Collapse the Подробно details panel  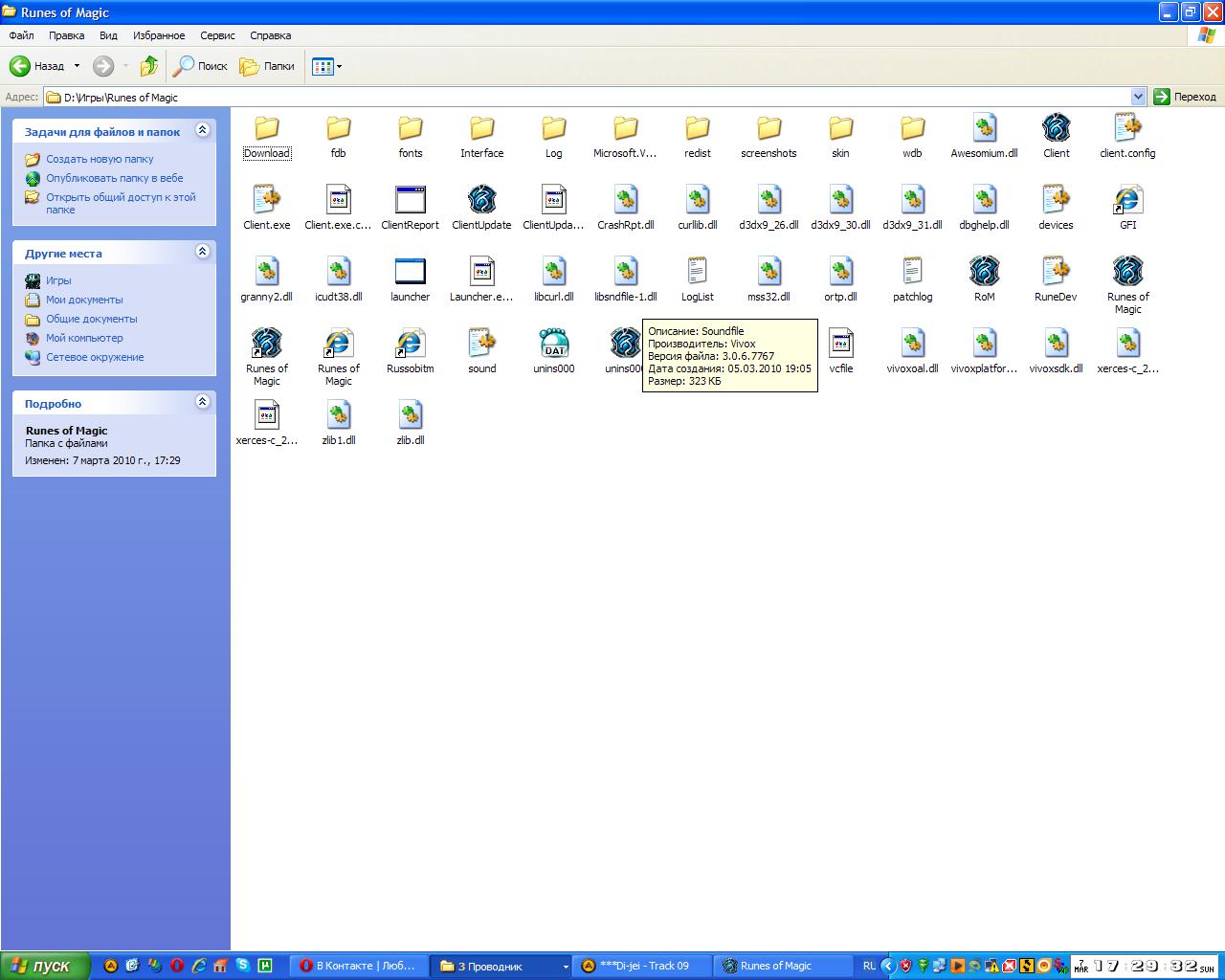click(x=202, y=402)
